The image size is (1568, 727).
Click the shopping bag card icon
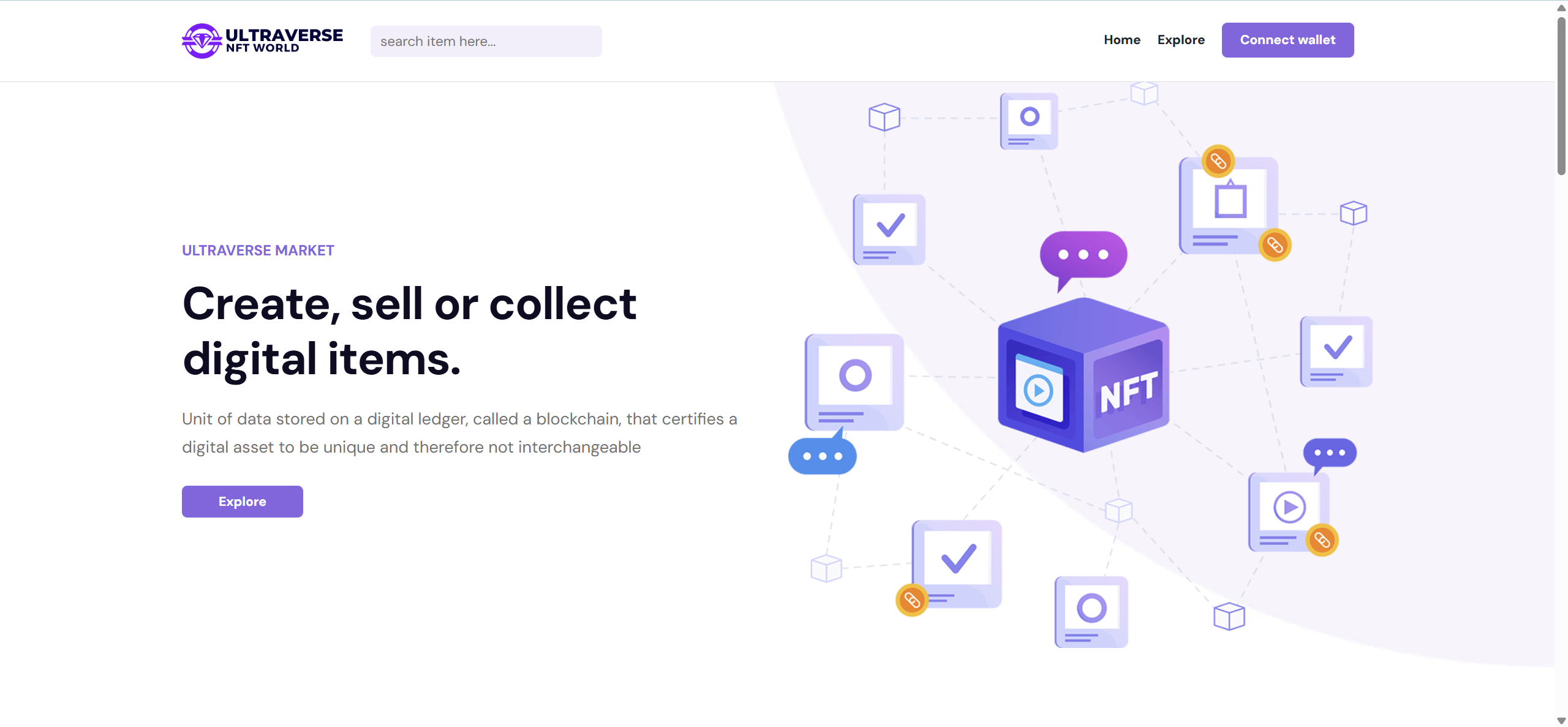point(1230,202)
